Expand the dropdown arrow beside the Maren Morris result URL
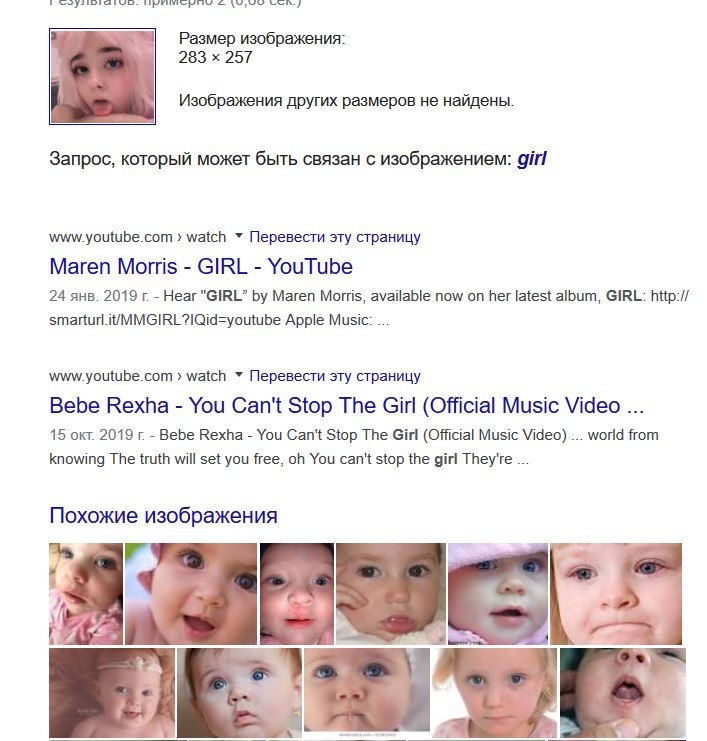The width and height of the screenshot is (707, 741). coord(239,235)
